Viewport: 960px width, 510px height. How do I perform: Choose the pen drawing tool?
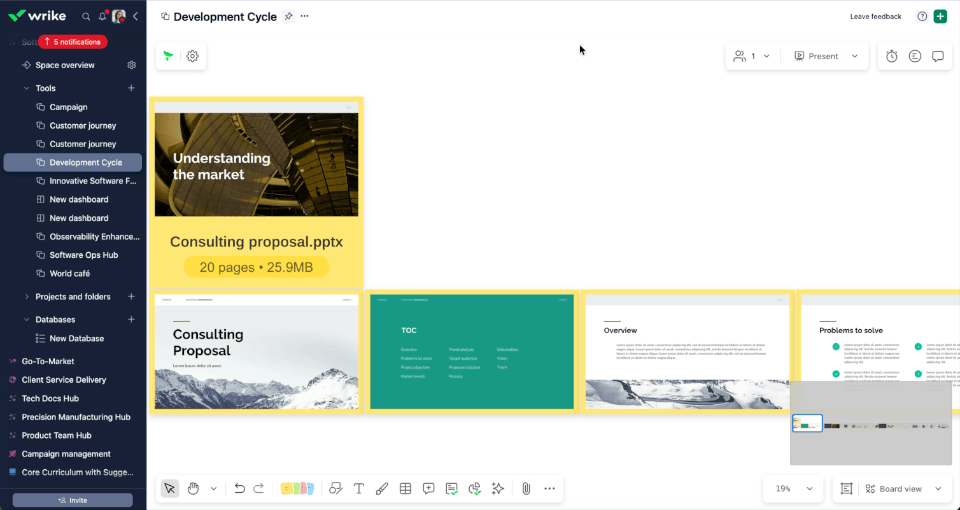(x=382, y=489)
